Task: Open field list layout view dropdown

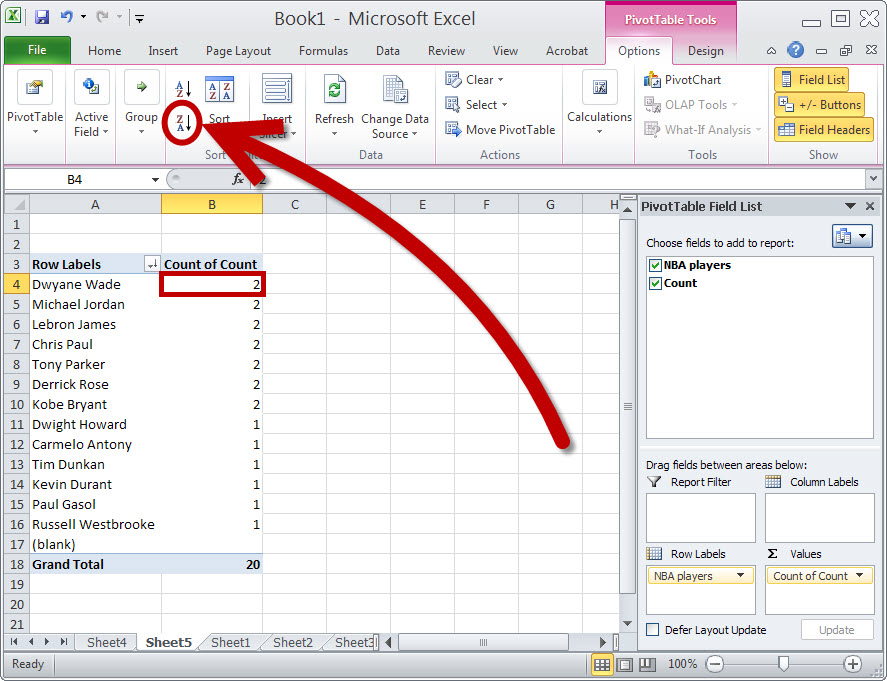Action: pos(852,236)
